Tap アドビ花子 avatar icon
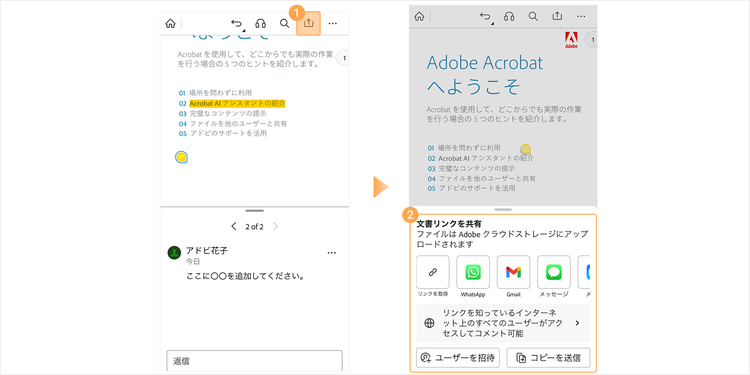This screenshot has width=750, height=375. [x=174, y=253]
